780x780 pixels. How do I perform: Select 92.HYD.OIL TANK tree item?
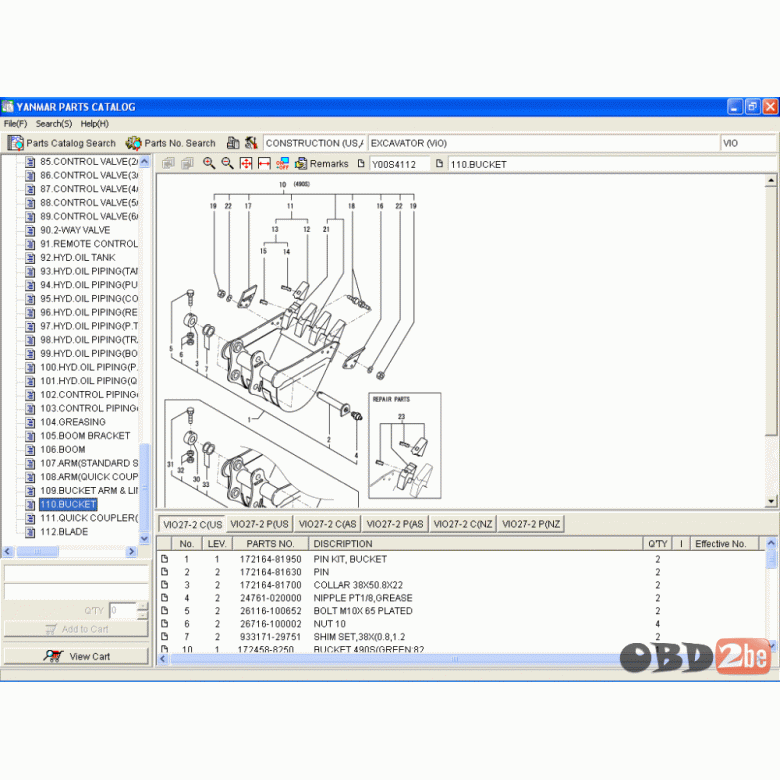78,258
